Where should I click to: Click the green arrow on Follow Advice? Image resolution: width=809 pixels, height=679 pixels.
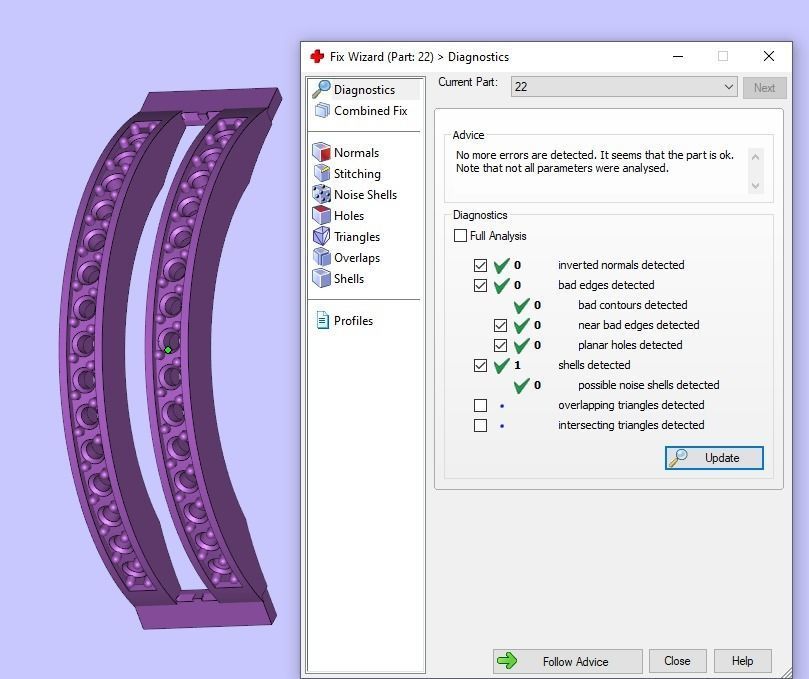point(507,660)
